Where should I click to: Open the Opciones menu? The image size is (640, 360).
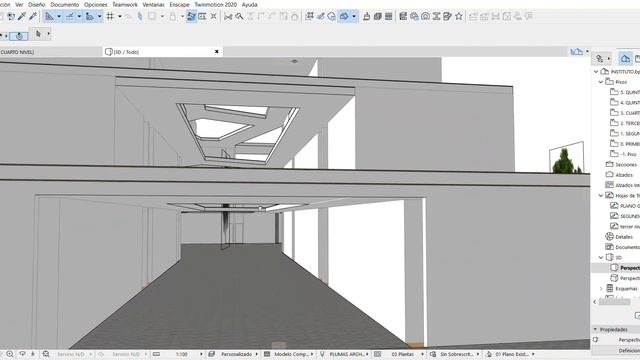pyautogui.click(x=96, y=4)
